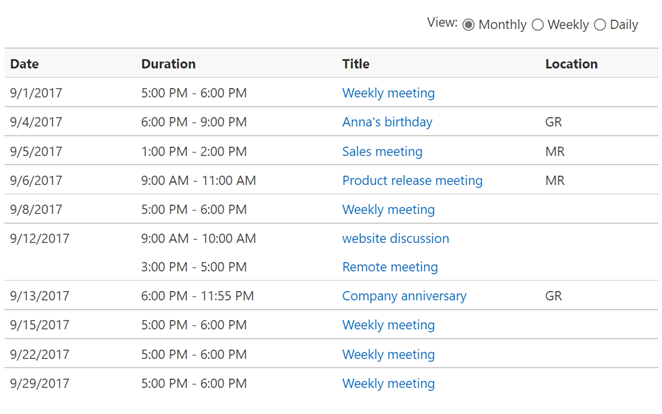
Task: Click the Date column header
Action: (24, 64)
